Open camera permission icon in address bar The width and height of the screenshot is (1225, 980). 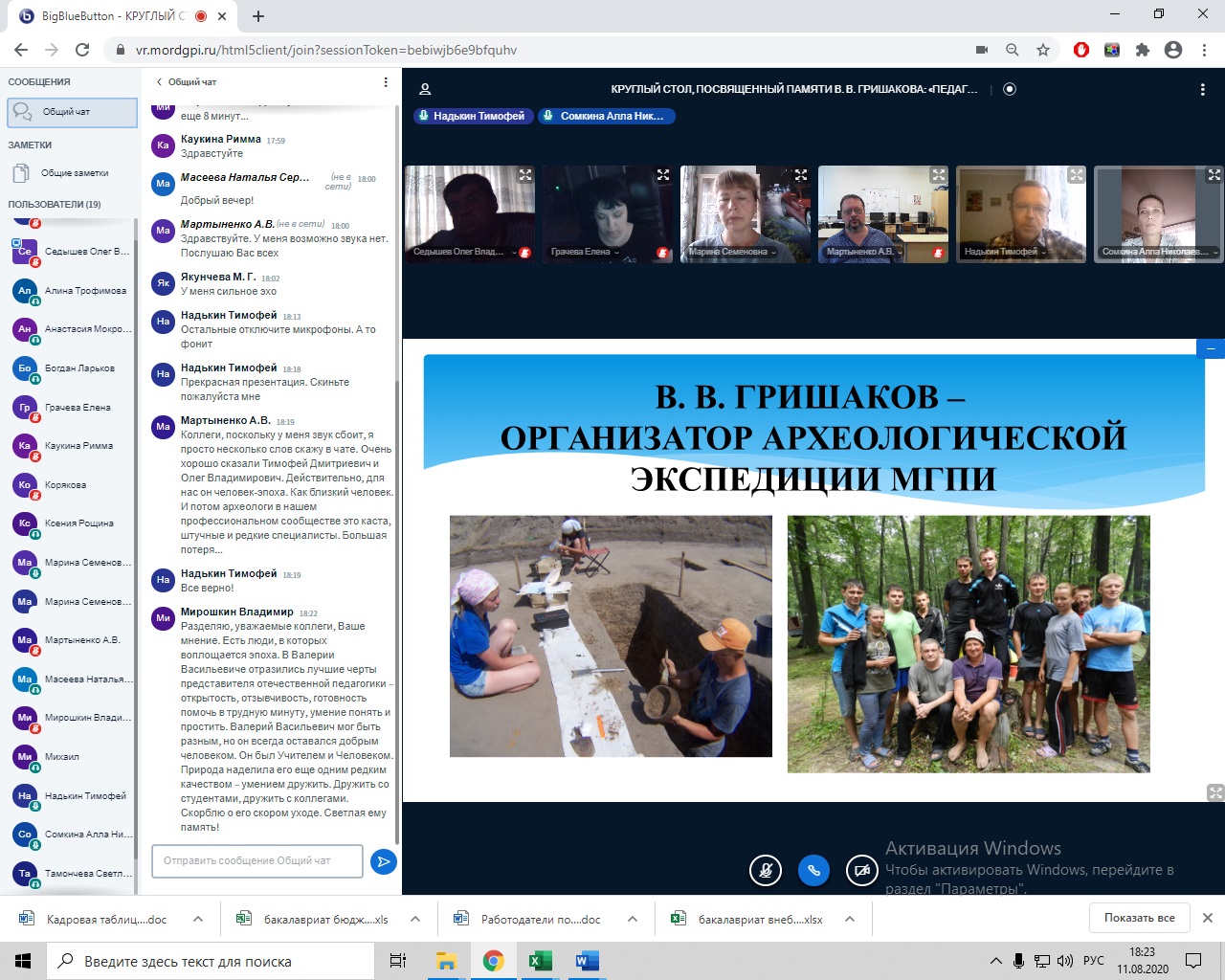point(982,50)
